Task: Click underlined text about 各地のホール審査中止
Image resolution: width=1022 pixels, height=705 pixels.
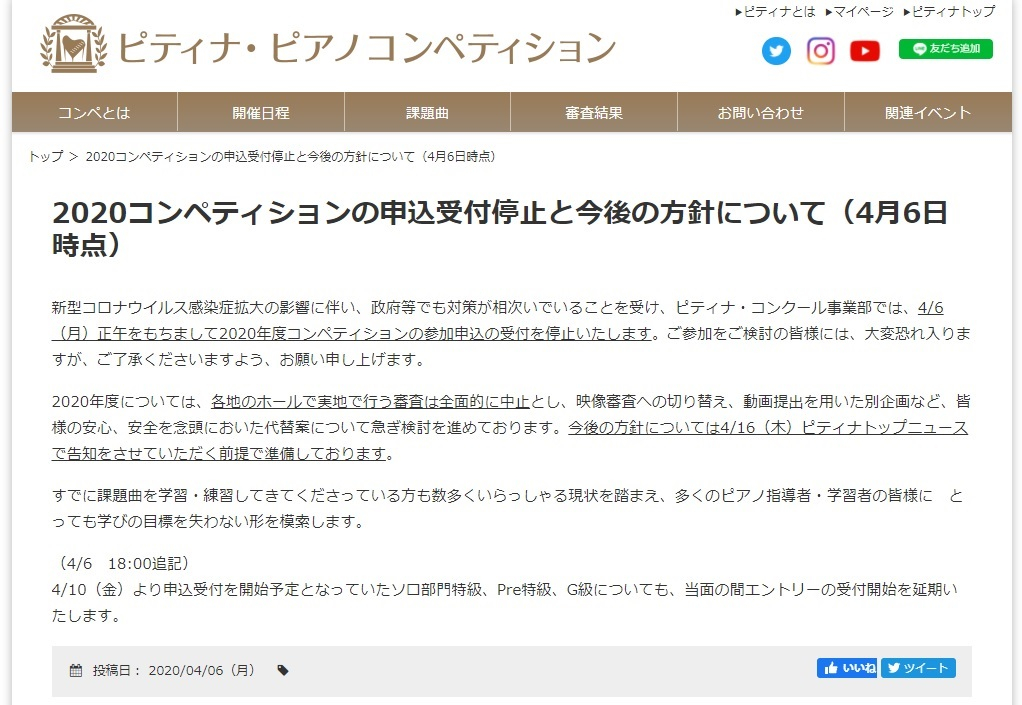Action: click(370, 401)
